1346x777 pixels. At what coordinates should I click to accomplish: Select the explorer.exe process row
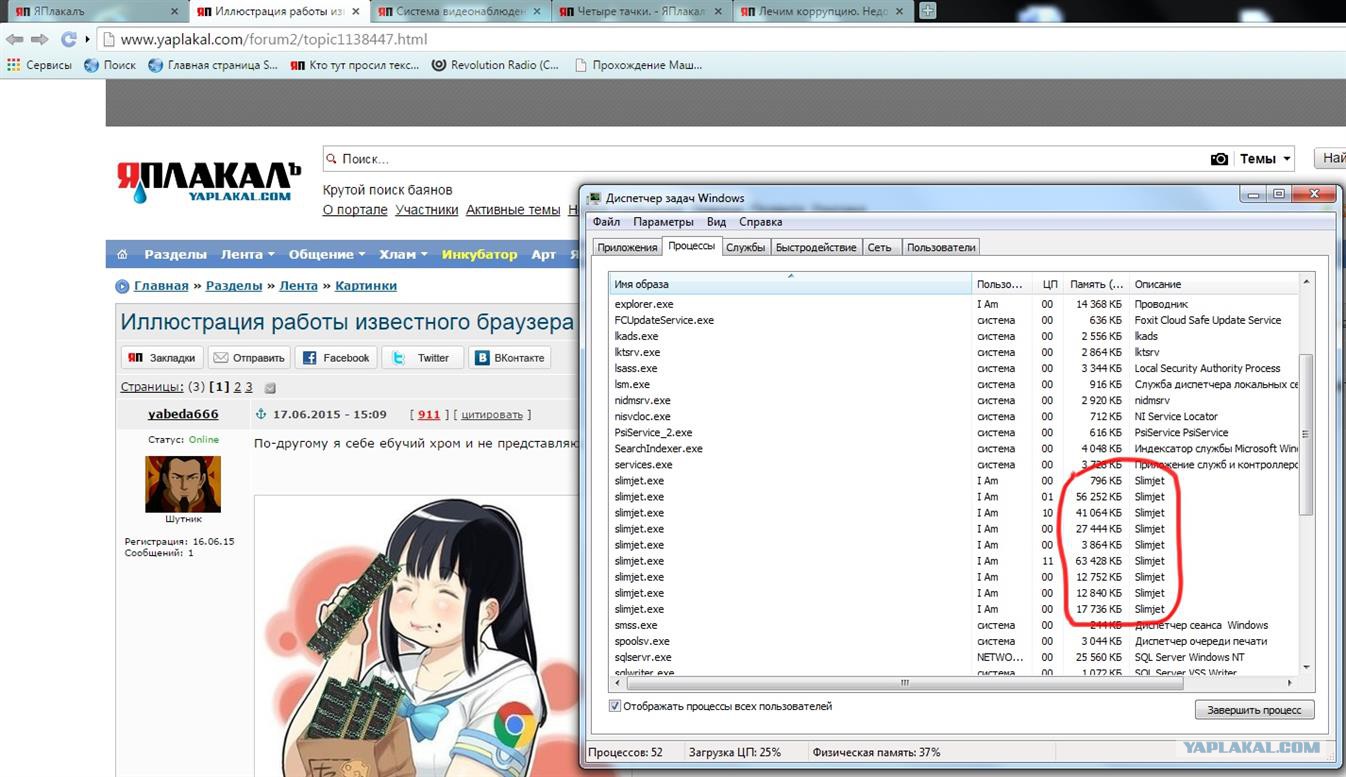tap(955, 304)
